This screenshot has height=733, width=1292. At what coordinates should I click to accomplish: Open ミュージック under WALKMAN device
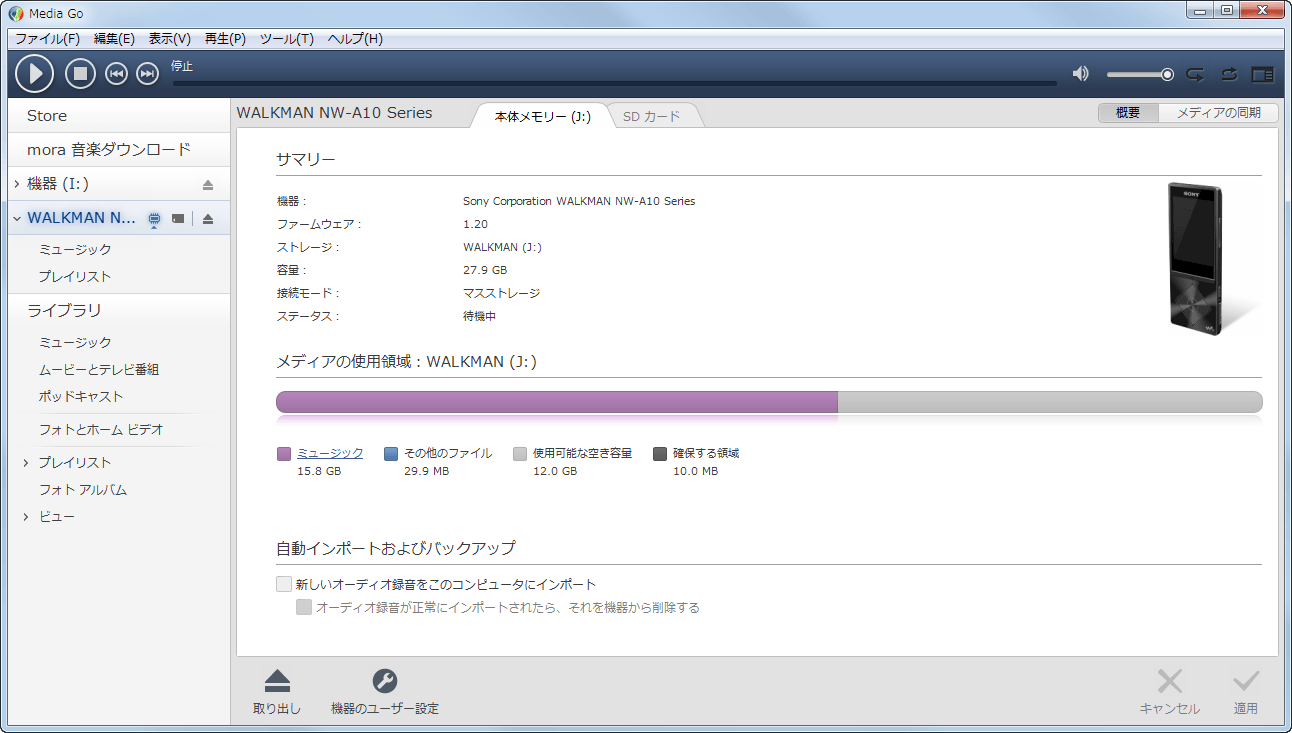click(x=75, y=249)
